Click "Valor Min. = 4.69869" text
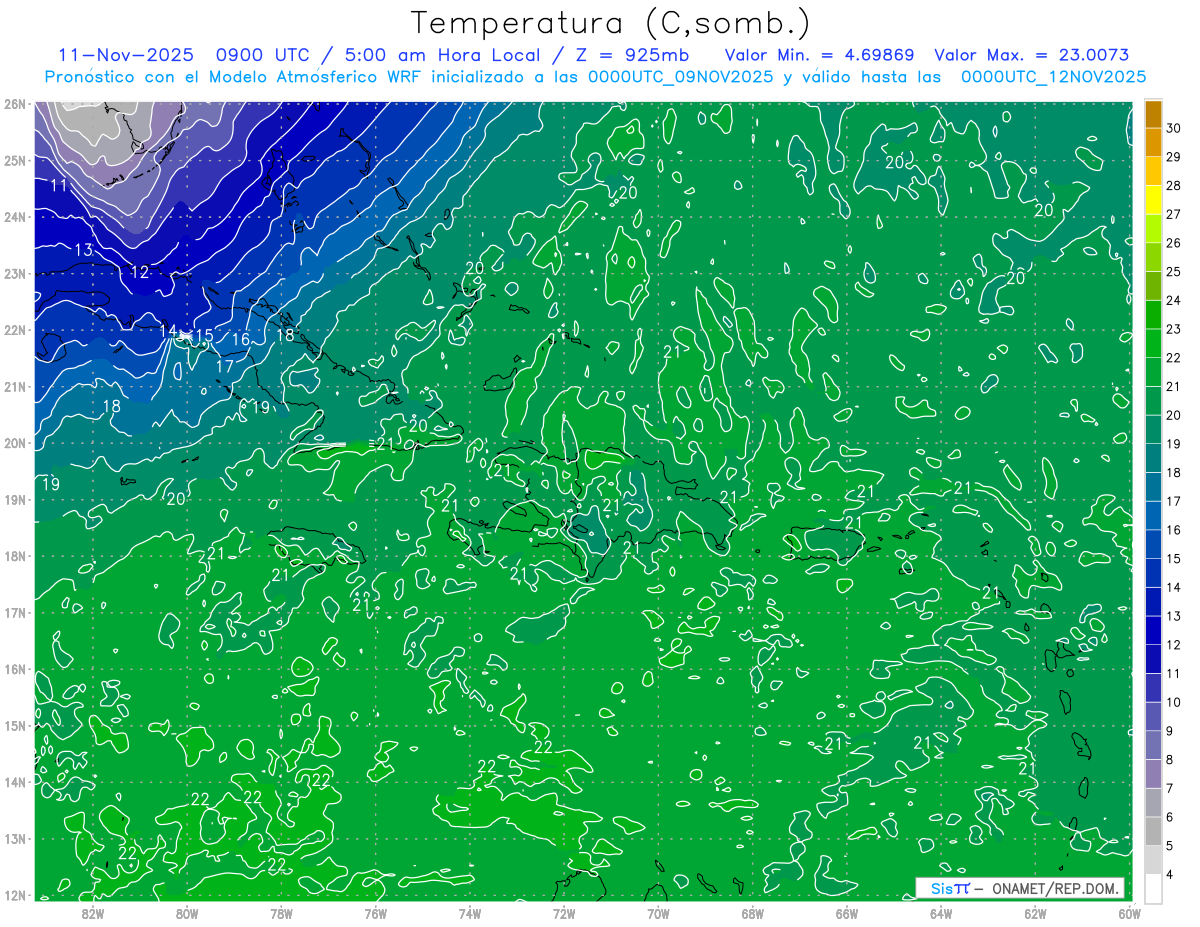 (820, 55)
